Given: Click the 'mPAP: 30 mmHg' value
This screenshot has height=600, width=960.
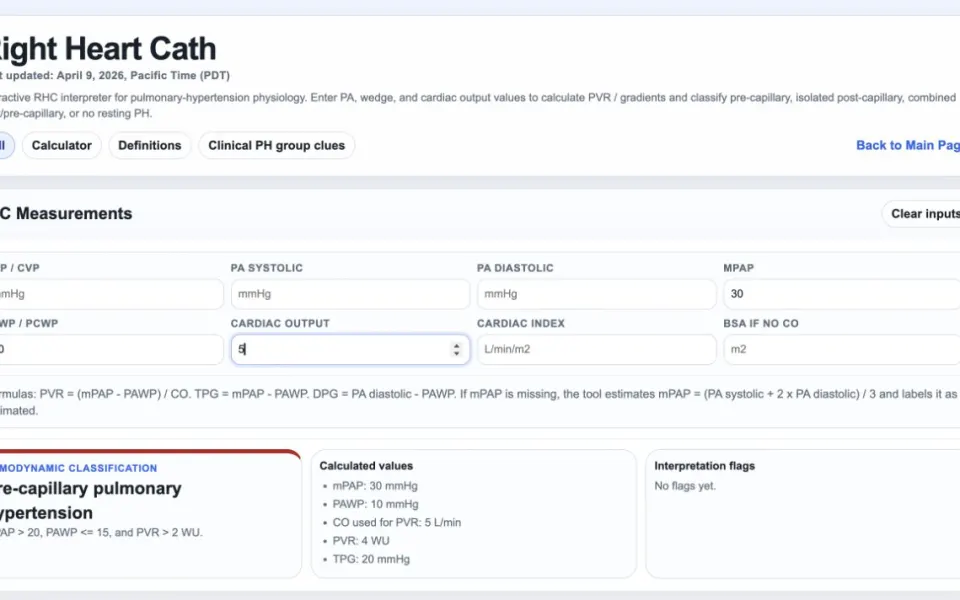Looking at the screenshot, I should (x=375, y=486).
